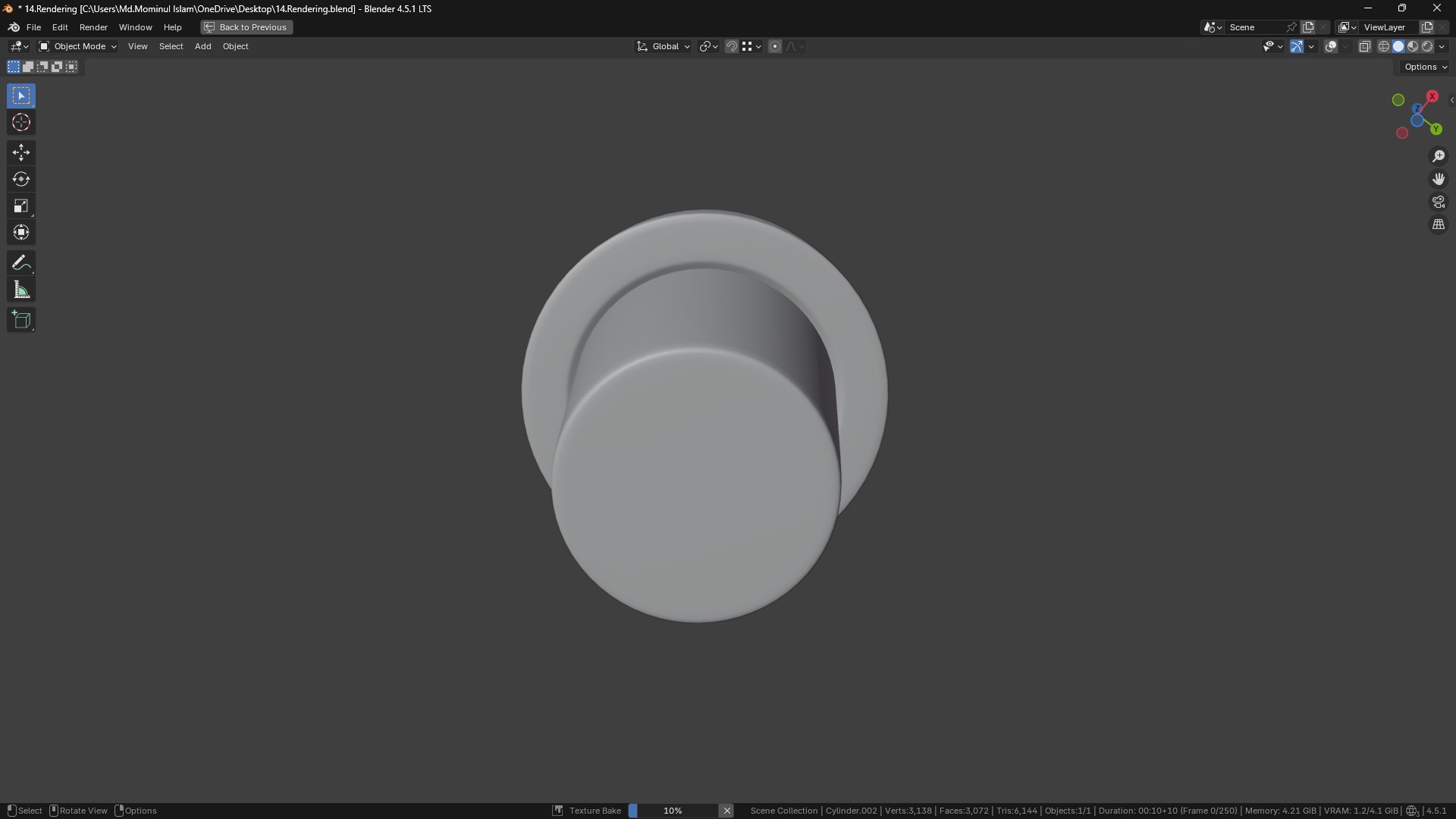Open selectability and visibility dropdown
This screenshot has width=1456, height=819.
[x=1272, y=47]
